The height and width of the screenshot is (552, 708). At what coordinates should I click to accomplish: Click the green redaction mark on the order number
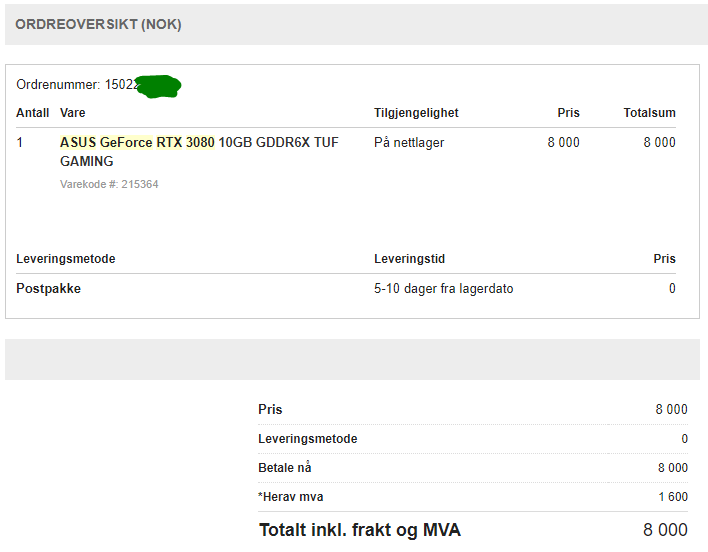coord(158,86)
